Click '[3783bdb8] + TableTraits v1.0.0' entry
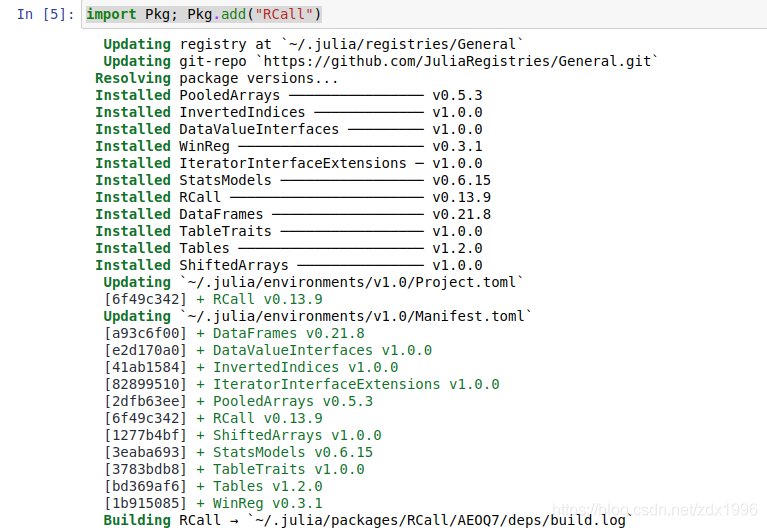Image resolution: width=767 pixels, height=528 pixels. point(234,470)
